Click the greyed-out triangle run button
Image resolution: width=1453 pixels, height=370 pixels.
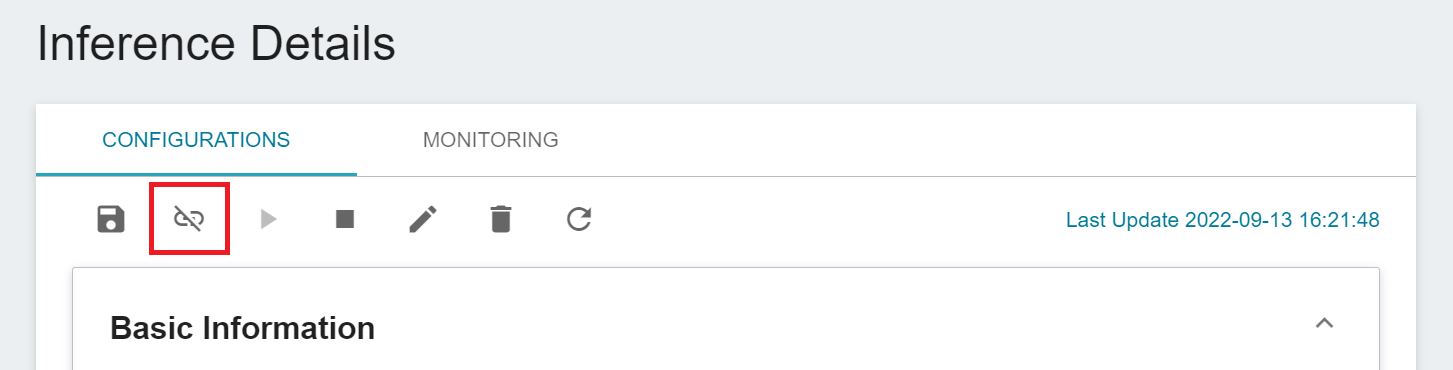tap(268, 219)
